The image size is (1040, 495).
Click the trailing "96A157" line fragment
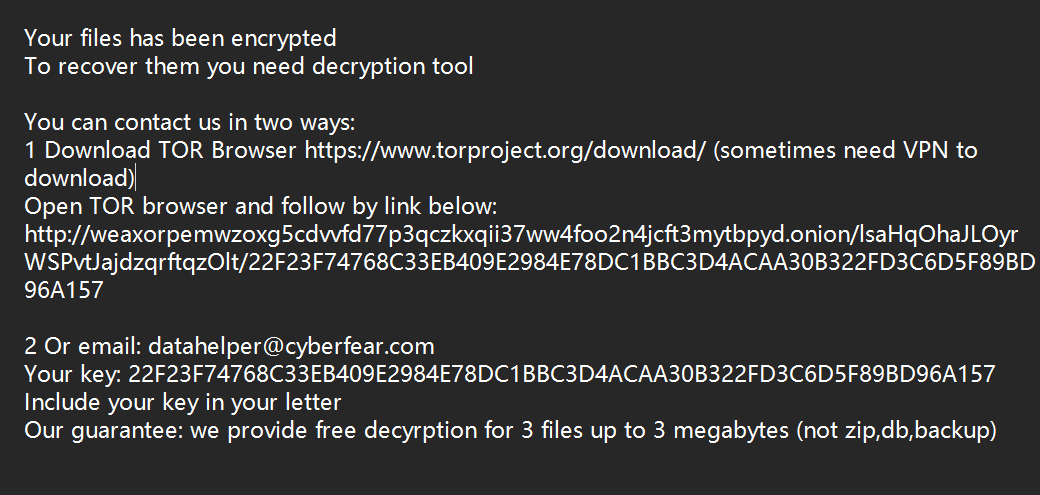click(64, 291)
